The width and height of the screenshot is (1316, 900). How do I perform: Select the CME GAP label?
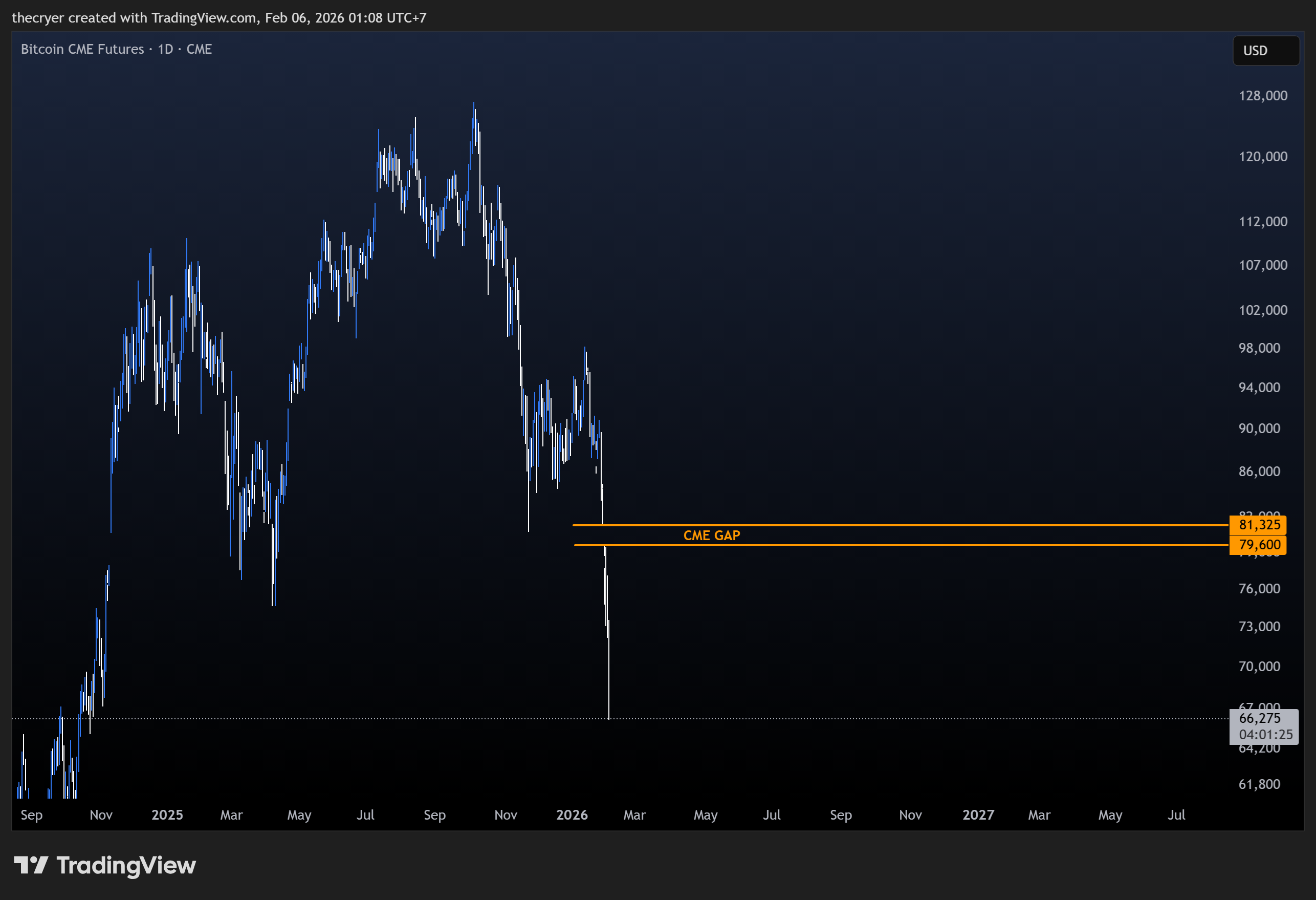pyautogui.click(x=711, y=535)
